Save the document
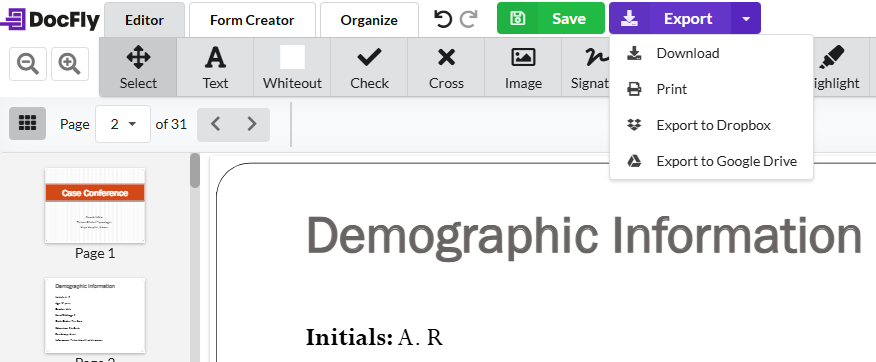This screenshot has height=362, width=876. [551, 18]
